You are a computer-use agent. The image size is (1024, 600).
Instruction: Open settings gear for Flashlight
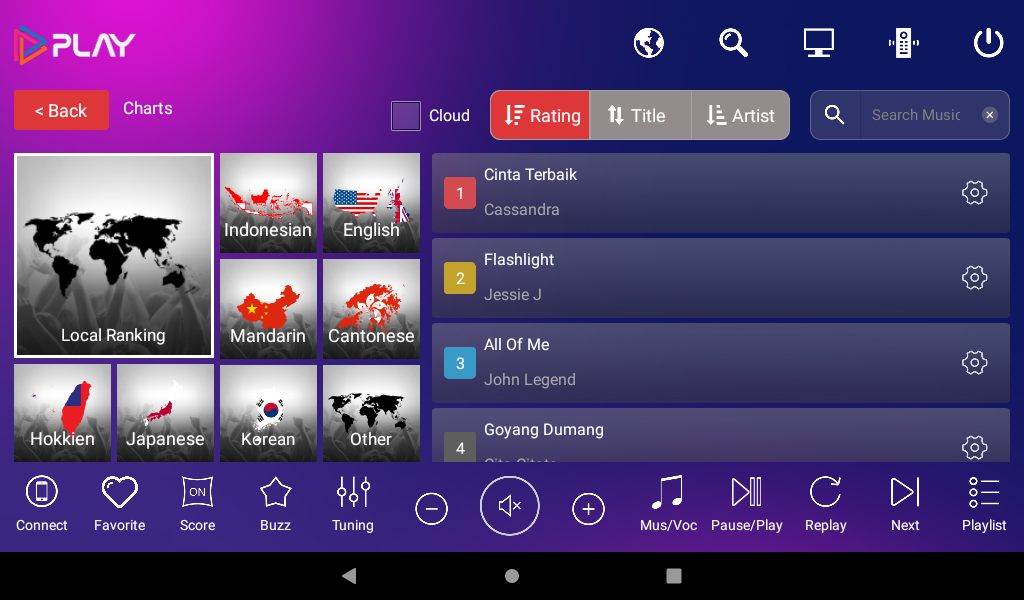point(974,277)
